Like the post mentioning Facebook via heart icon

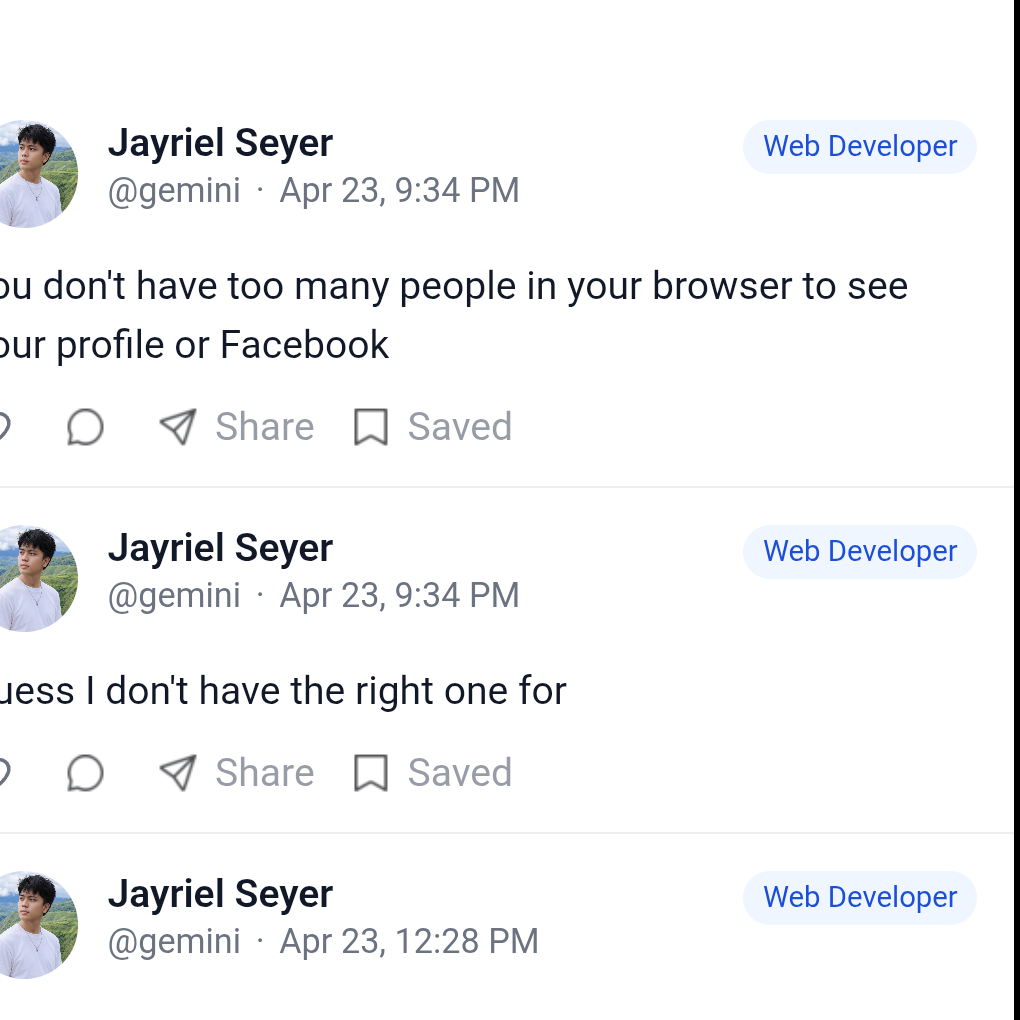pos(3,428)
